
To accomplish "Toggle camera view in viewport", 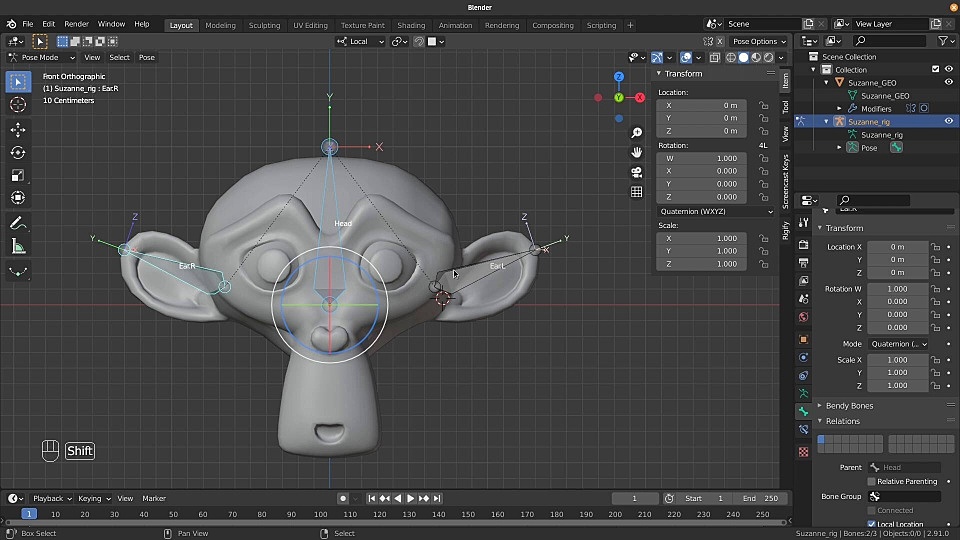I will click(x=636, y=172).
